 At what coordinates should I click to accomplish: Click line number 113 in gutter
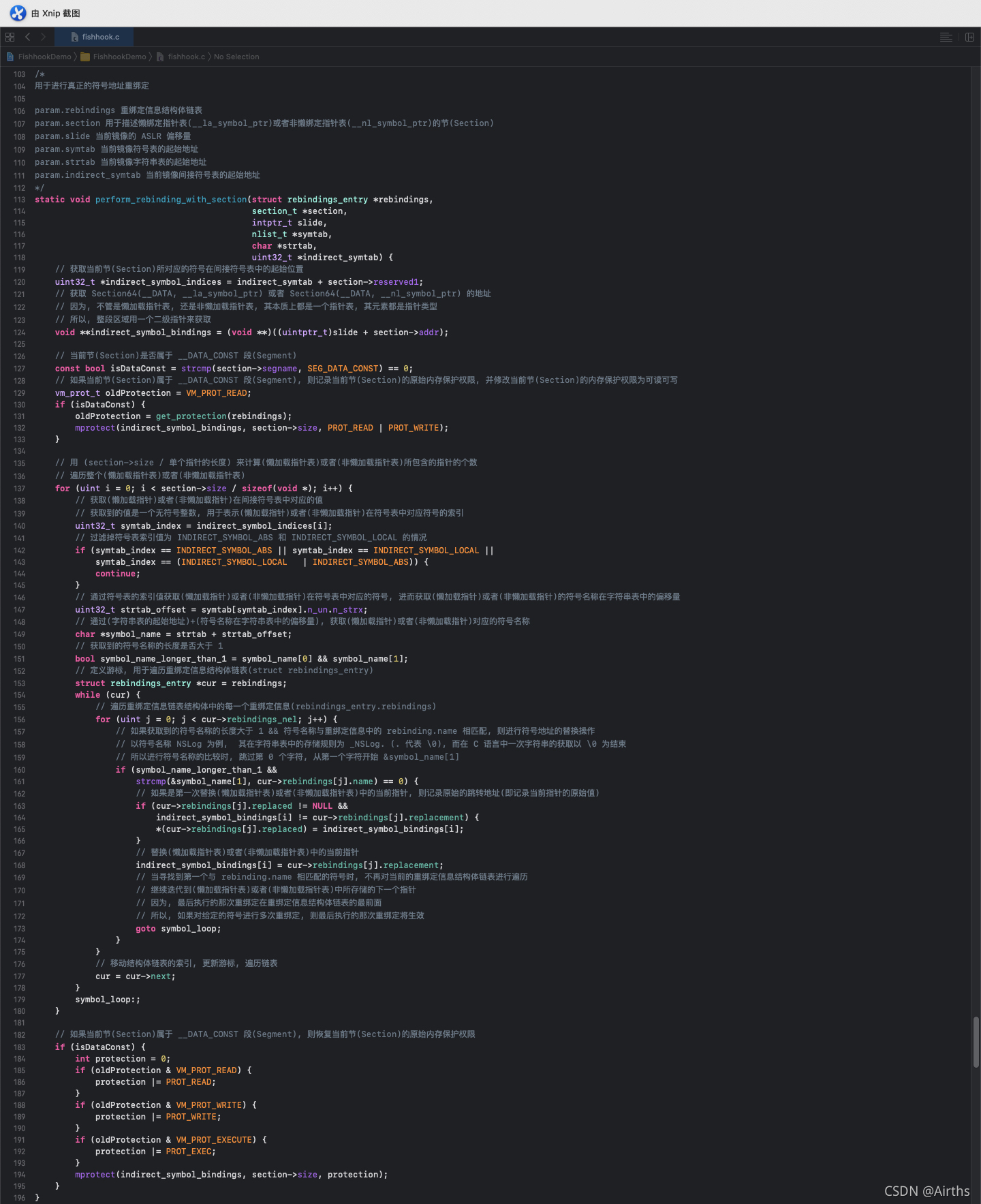[x=19, y=200]
